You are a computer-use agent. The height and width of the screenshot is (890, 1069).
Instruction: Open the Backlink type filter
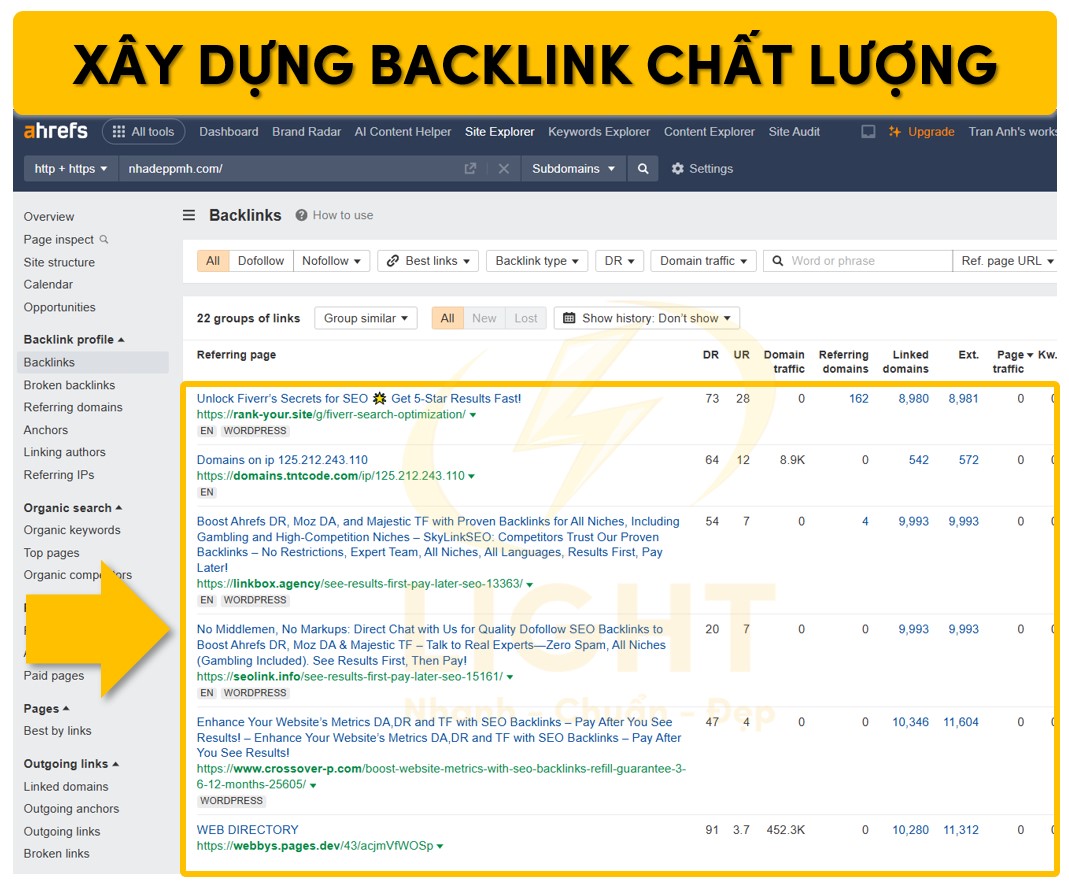[x=537, y=261]
